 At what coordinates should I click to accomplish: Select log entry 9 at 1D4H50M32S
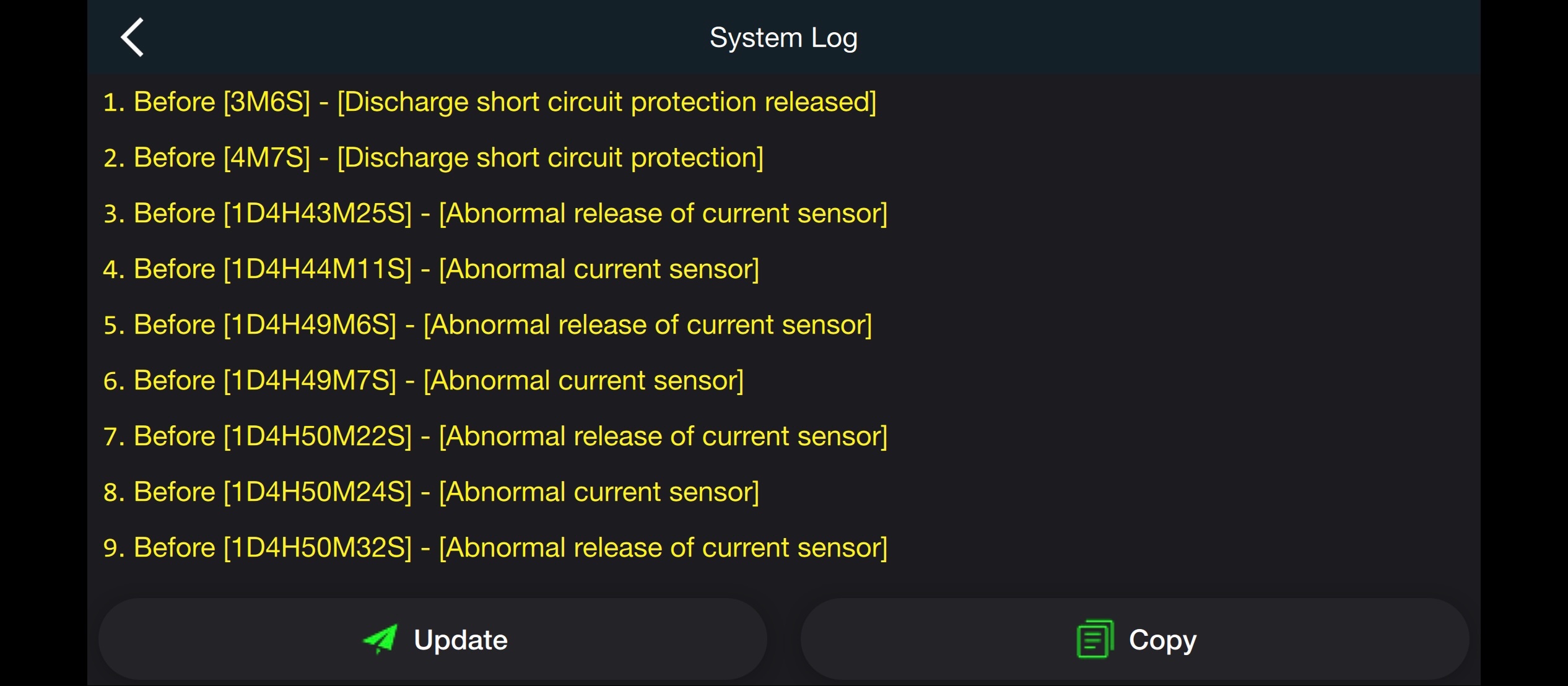pos(495,548)
